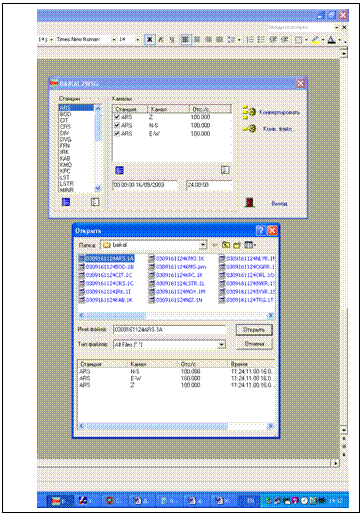
Task: Click blue select-all icon under stations list
Action: coord(66,202)
